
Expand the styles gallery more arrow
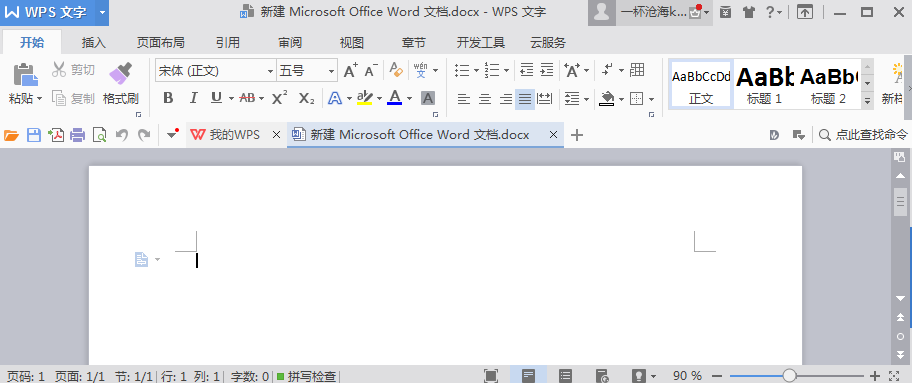(x=868, y=101)
